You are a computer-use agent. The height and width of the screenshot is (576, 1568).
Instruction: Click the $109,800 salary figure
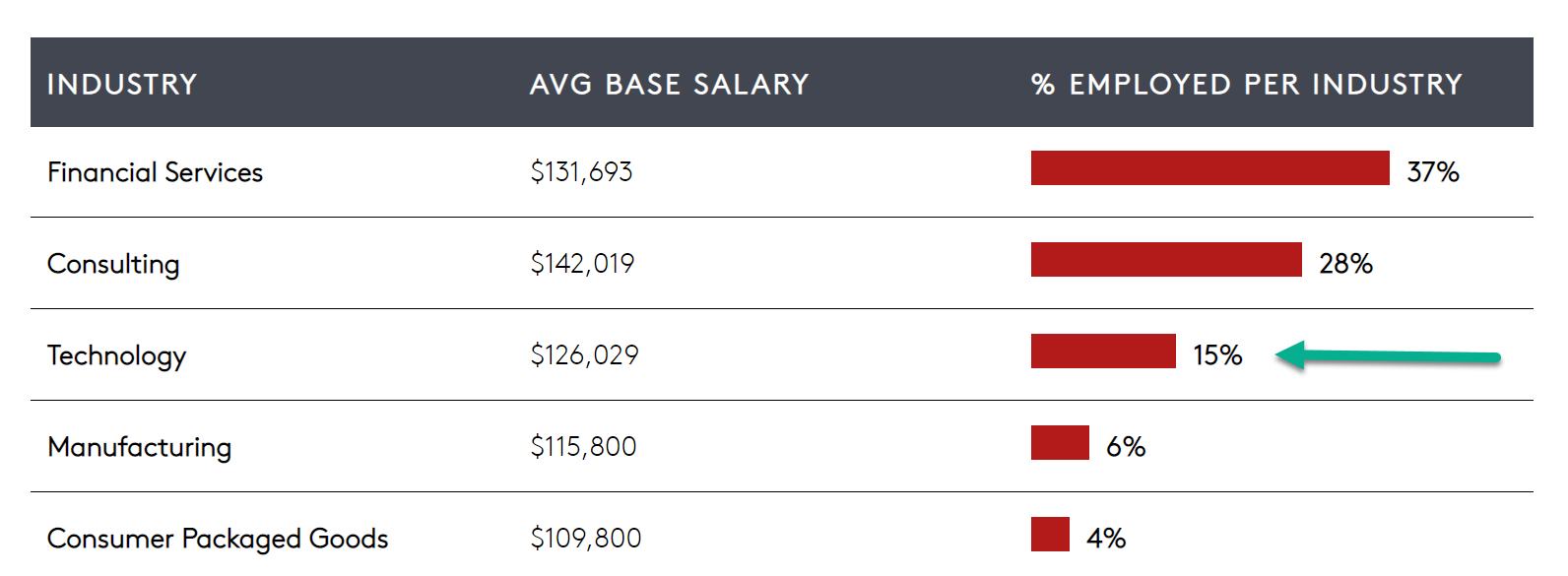[x=585, y=539]
